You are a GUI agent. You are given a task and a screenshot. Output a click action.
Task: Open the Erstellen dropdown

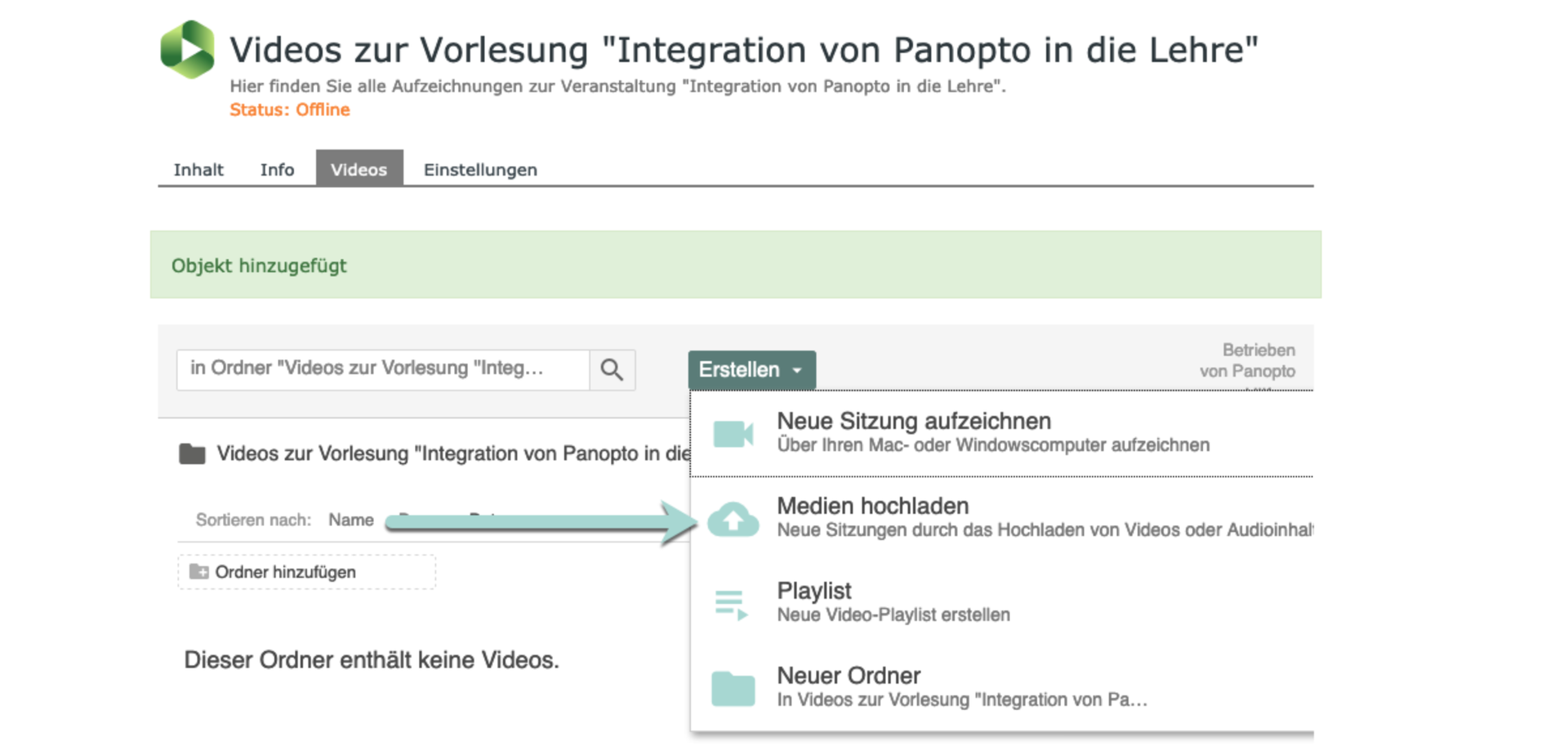point(751,370)
